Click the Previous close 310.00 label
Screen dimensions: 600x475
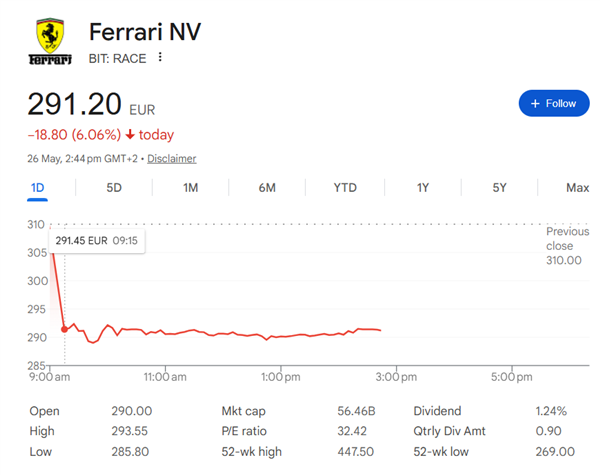(x=567, y=246)
